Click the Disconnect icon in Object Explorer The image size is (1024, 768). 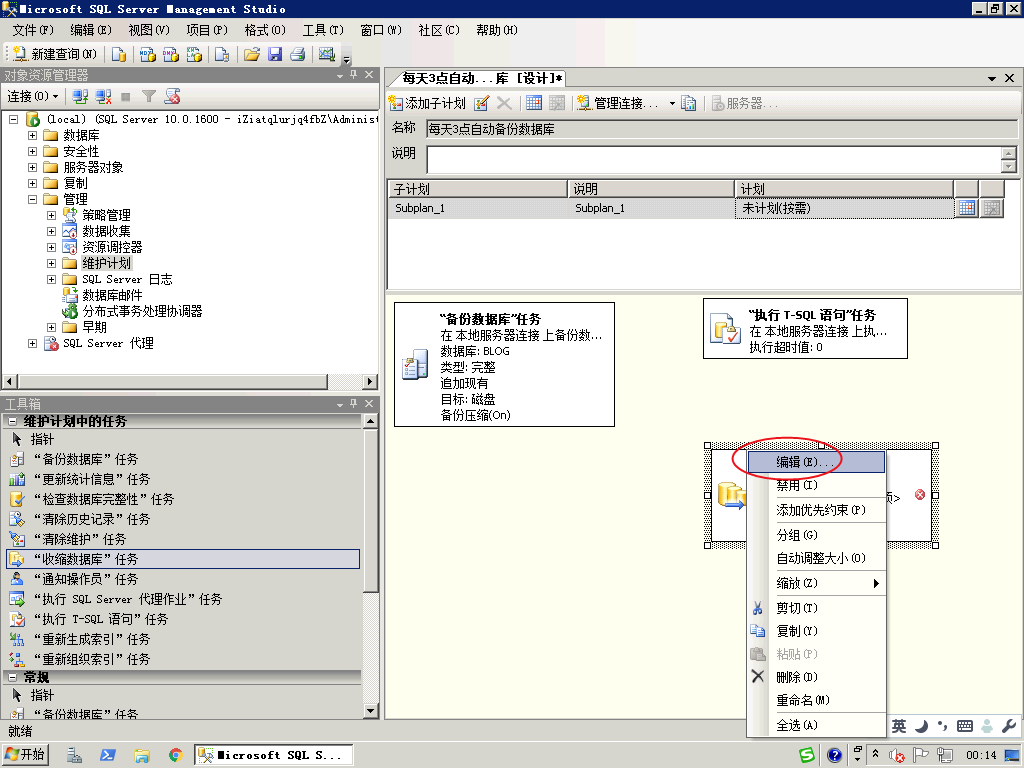tap(103, 97)
